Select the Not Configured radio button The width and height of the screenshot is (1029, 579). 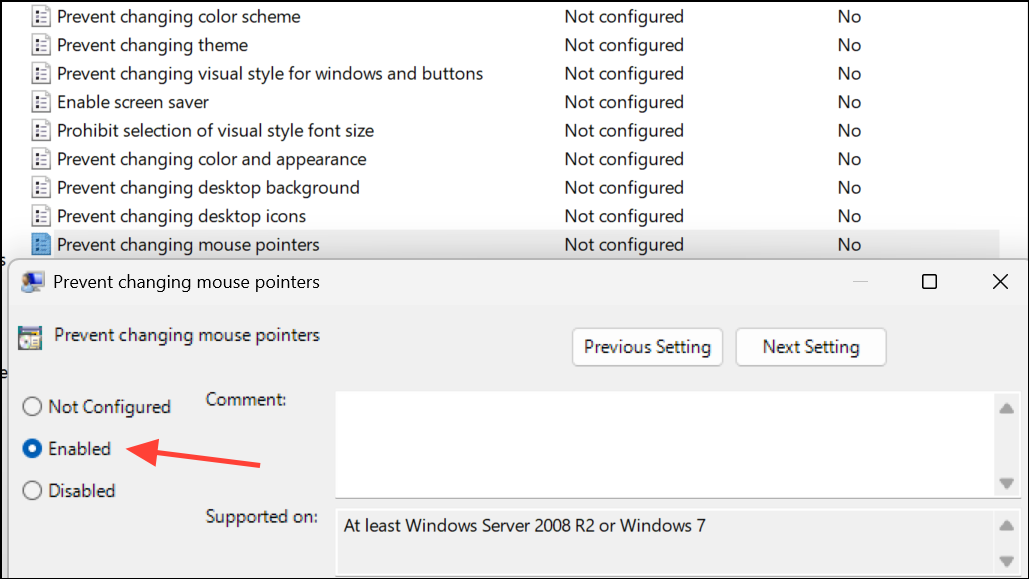[31, 407]
